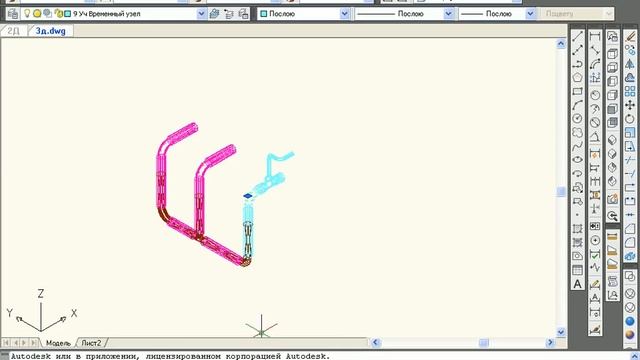Select the Ellipse tool
Image resolution: width=640 pixels, height=360 pixels.
[x=577, y=160]
